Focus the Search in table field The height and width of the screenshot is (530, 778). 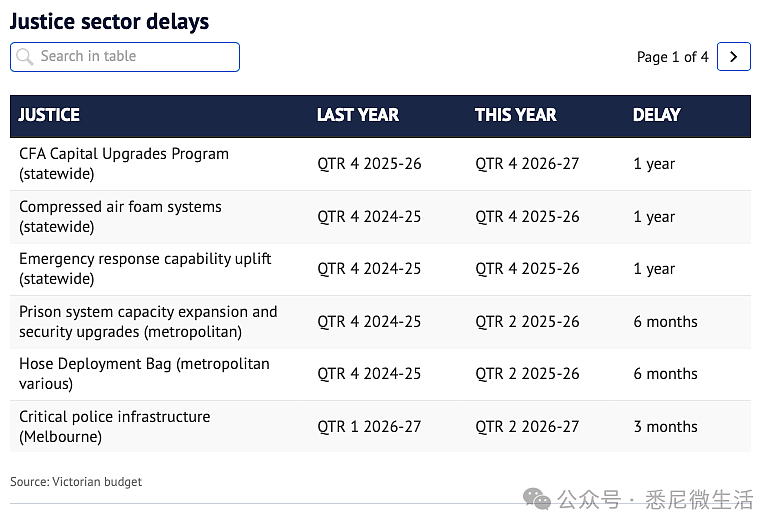click(x=125, y=57)
